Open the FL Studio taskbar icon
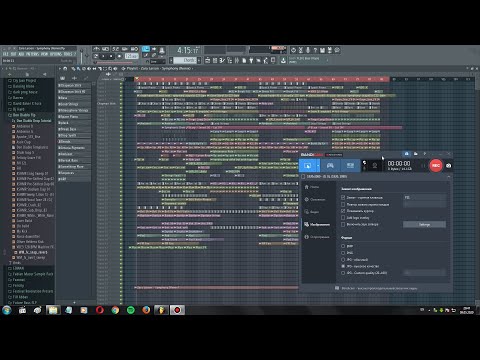The height and width of the screenshot is (360, 480). (161, 310)
